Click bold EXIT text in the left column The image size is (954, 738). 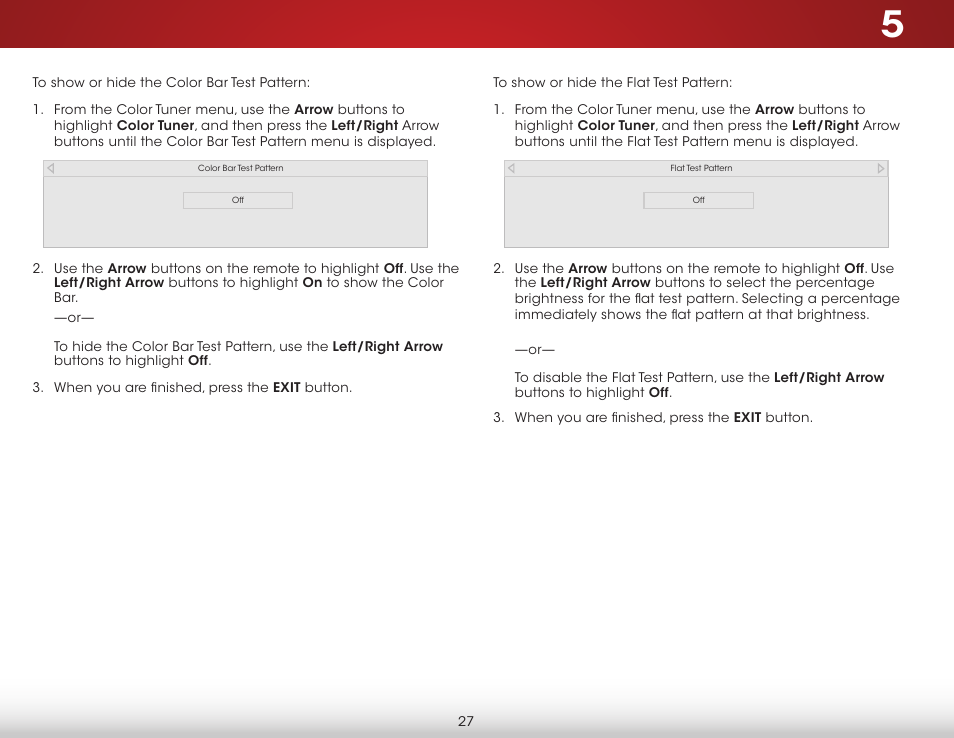[x=287, y=388]
